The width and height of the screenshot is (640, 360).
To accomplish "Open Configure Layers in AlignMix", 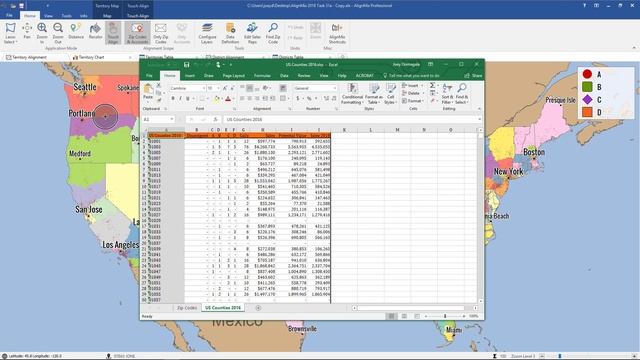I will tap(207, 33).
